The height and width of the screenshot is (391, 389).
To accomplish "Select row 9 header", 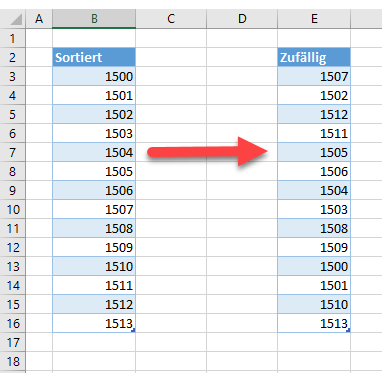I will point(13,190).
